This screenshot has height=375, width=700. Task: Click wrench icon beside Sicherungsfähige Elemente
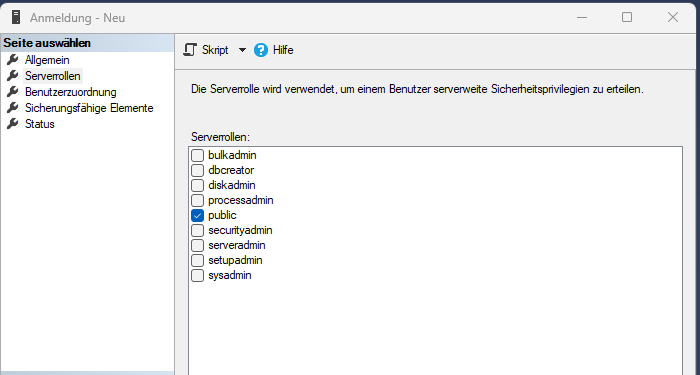coord(13,108)
